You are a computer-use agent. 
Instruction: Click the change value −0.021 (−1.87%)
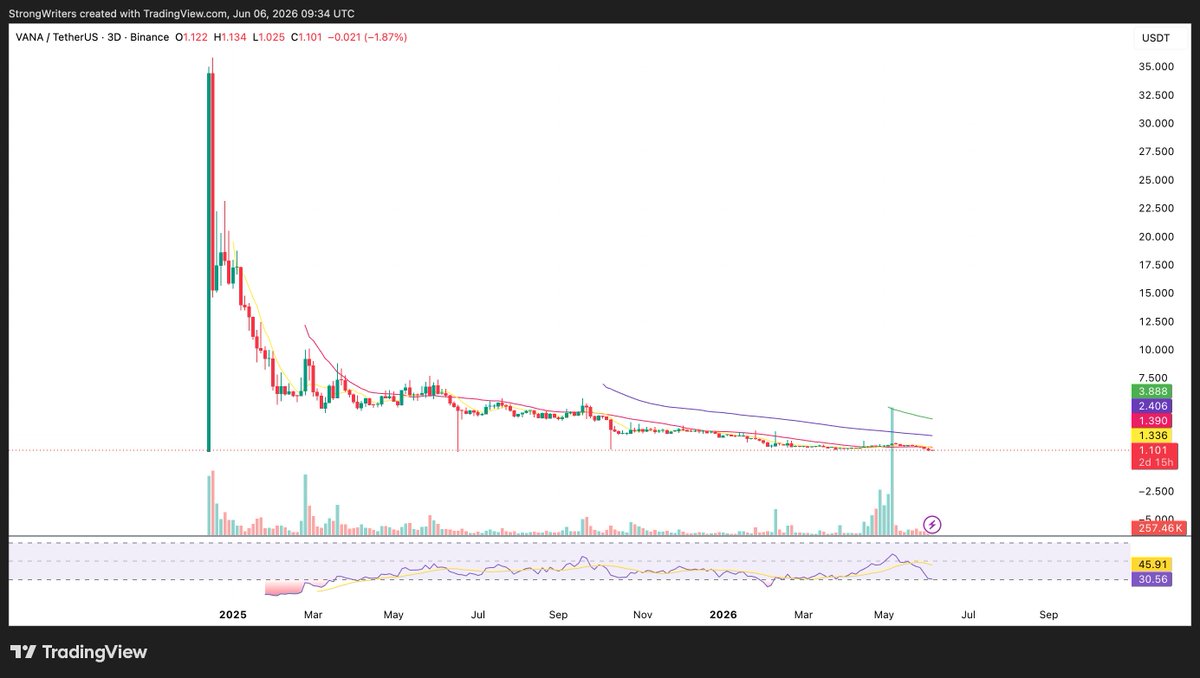click(366, 37)
